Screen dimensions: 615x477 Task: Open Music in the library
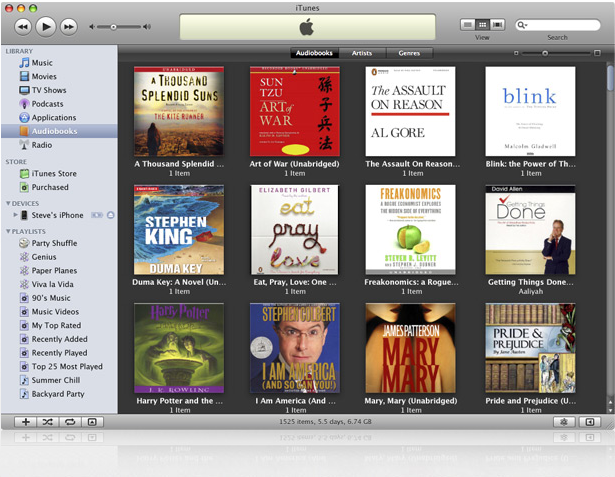59,63
